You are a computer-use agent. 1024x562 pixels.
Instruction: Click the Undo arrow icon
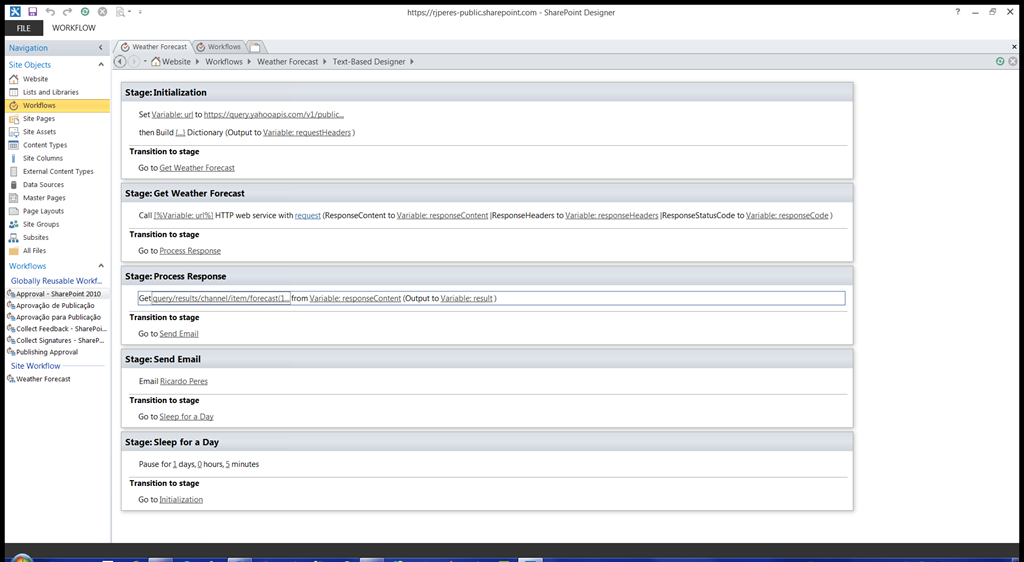pos(50,12)
